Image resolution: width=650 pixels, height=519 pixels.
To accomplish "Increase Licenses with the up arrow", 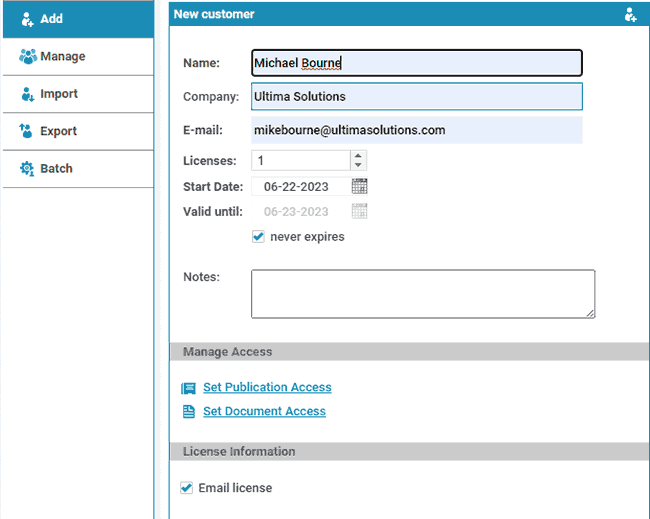I will pyautogui.click(x=358, y=156).
